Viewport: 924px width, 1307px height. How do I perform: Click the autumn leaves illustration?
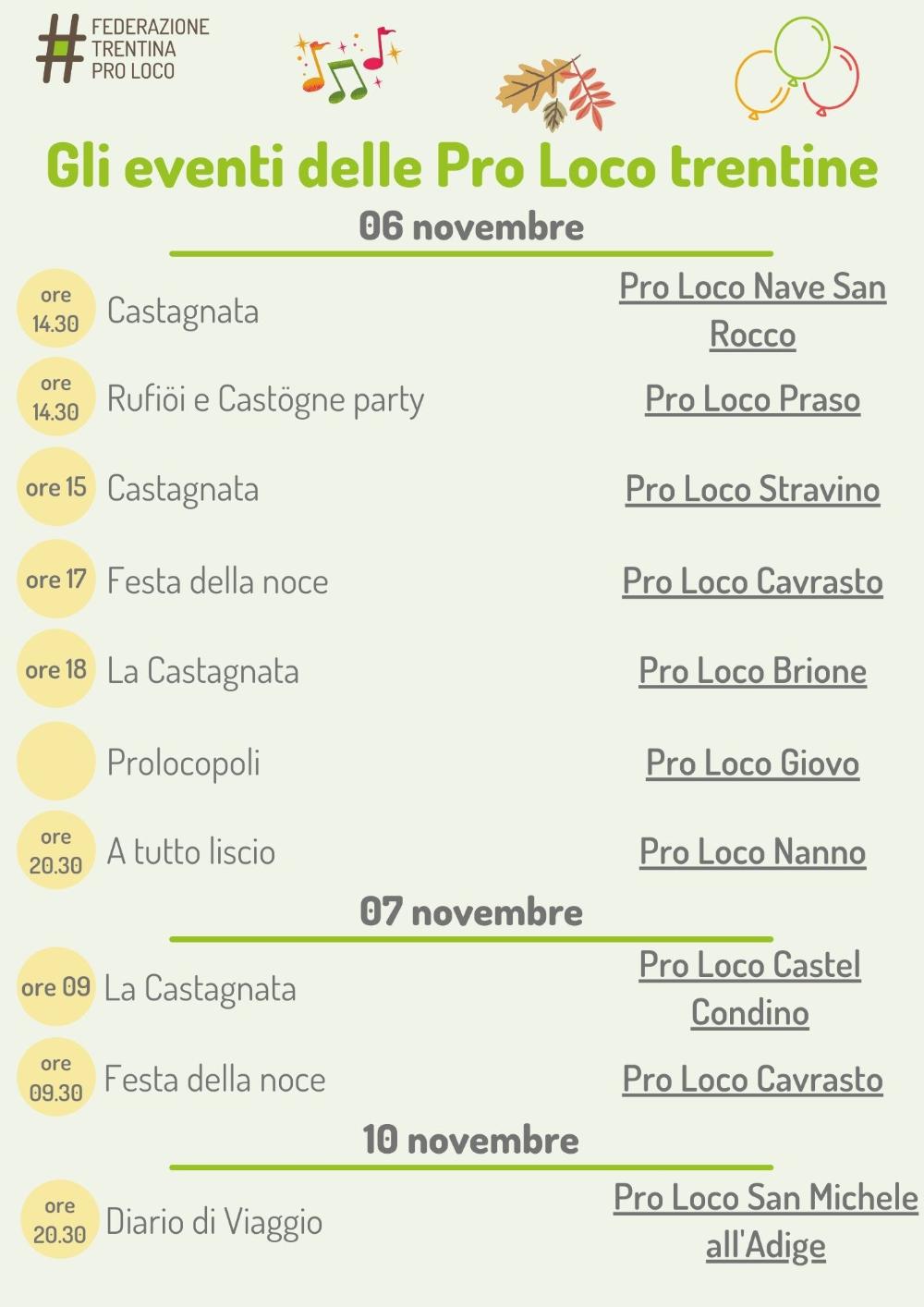[x=555, y=93]
